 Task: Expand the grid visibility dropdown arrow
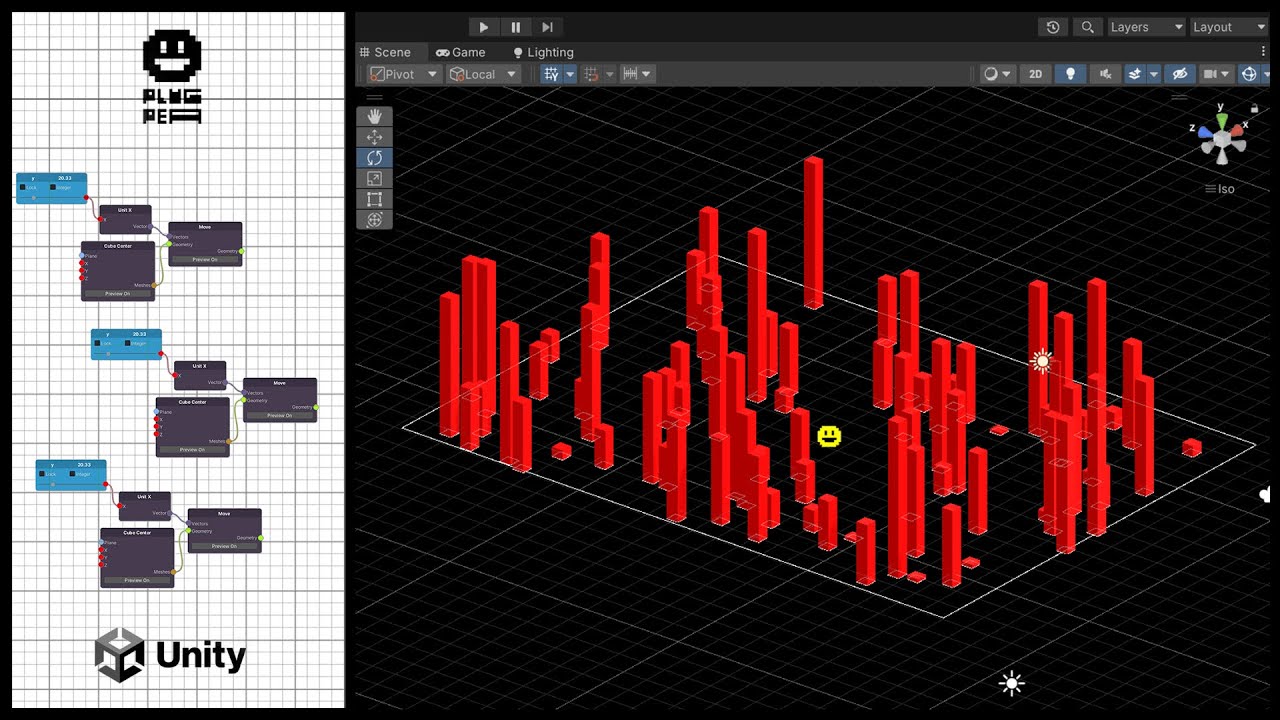[570, 74]
